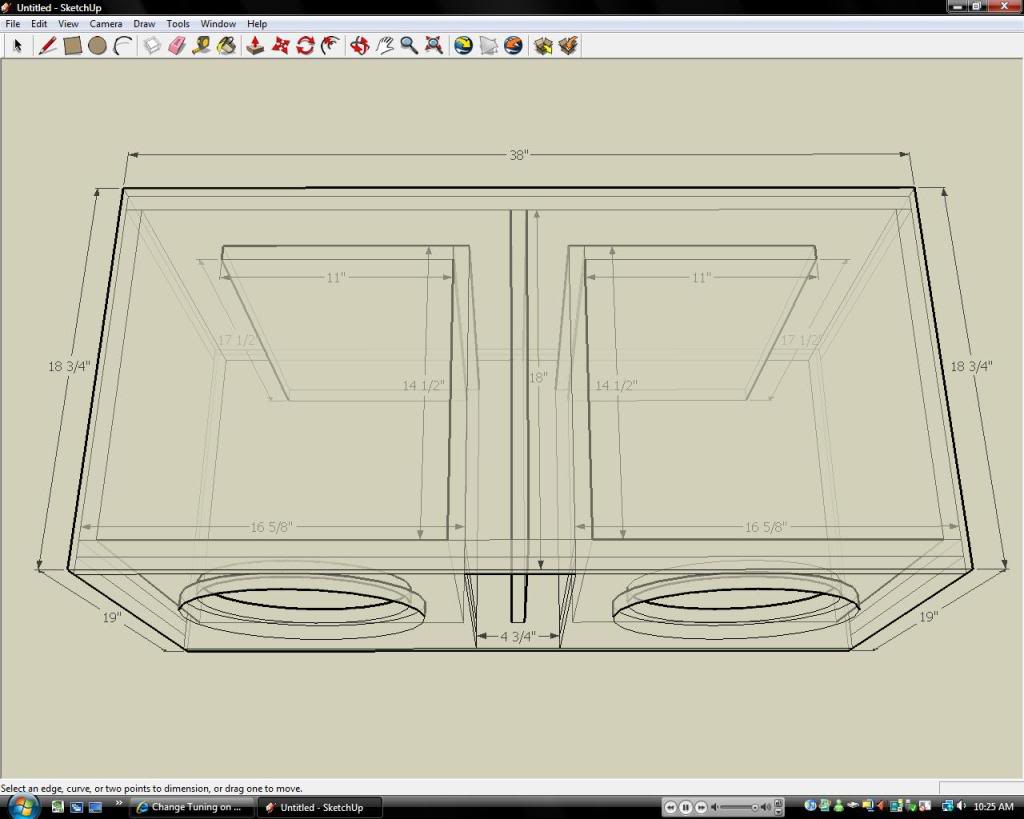This screenshot has width=1024, height=819.
Task: Select the Zoom magnifier tool
Action: 409,46
